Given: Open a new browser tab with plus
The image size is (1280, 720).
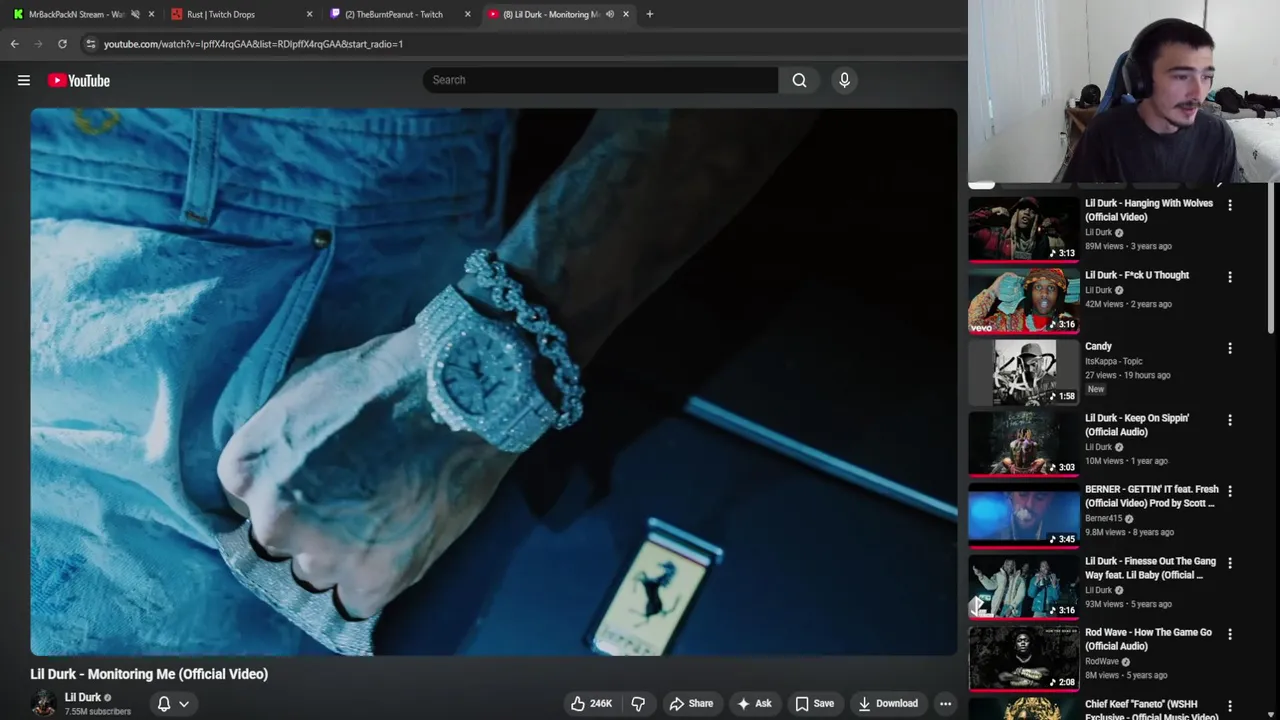Looking at the screenshot, I should tap(649, 14).
